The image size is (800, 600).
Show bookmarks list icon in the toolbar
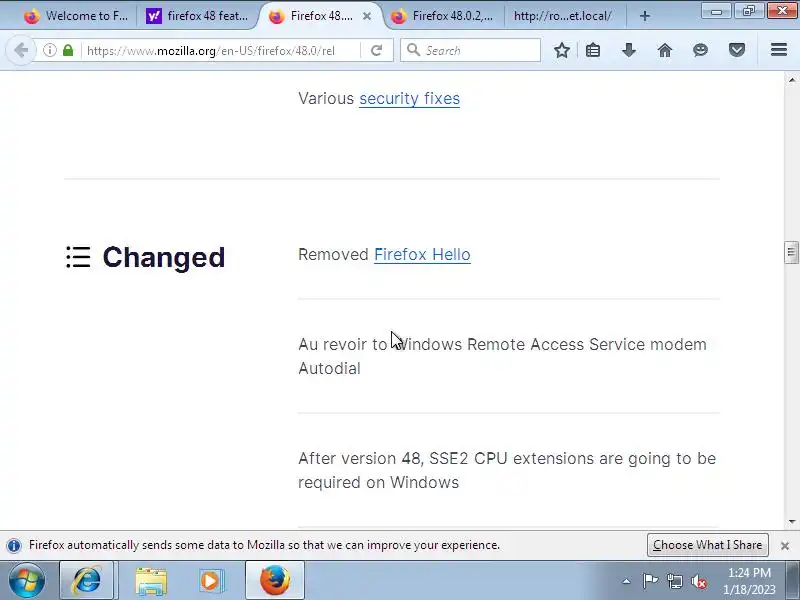point(593,50)
